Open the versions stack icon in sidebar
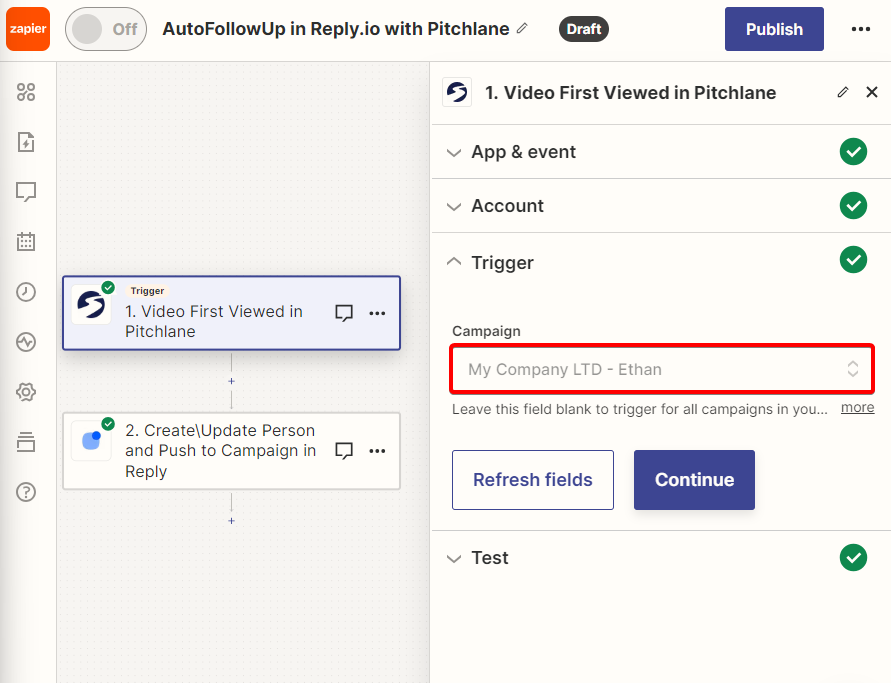Image resolution: width=891 pixels, height=683 pixels. 26,442
